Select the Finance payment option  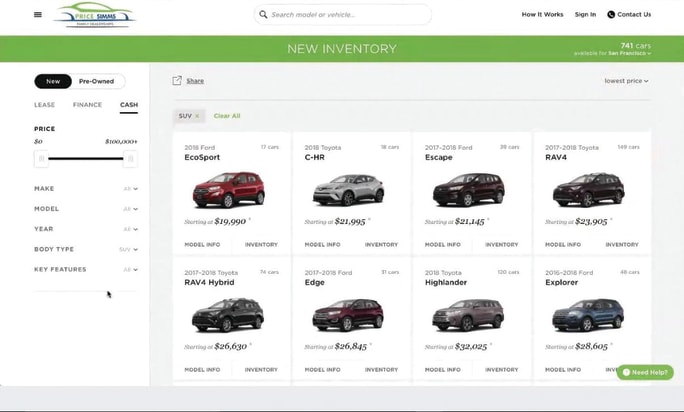click(87, 105)
